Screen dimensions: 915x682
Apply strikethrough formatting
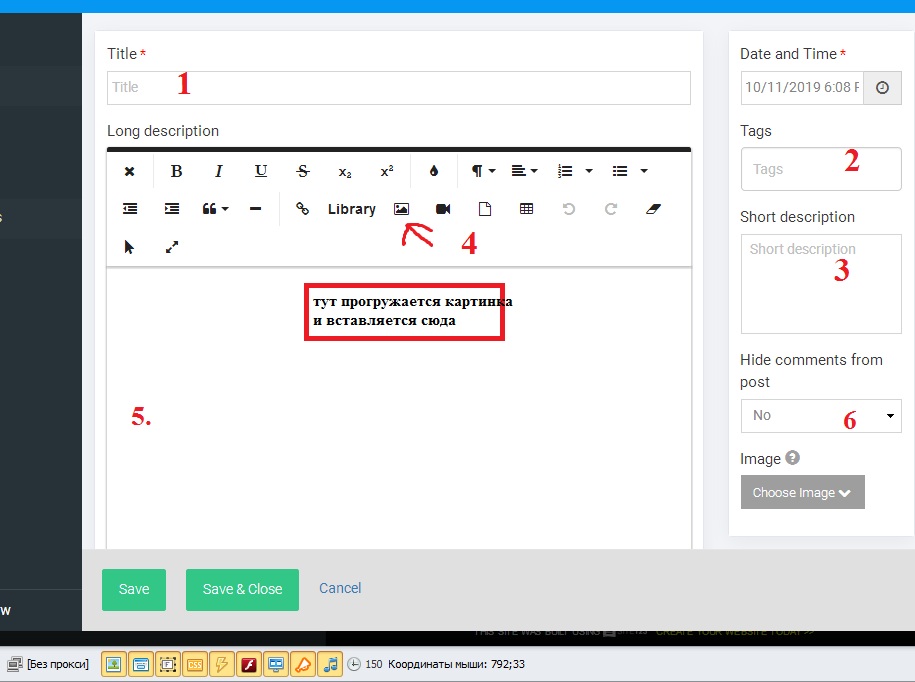tap(302, 171)
